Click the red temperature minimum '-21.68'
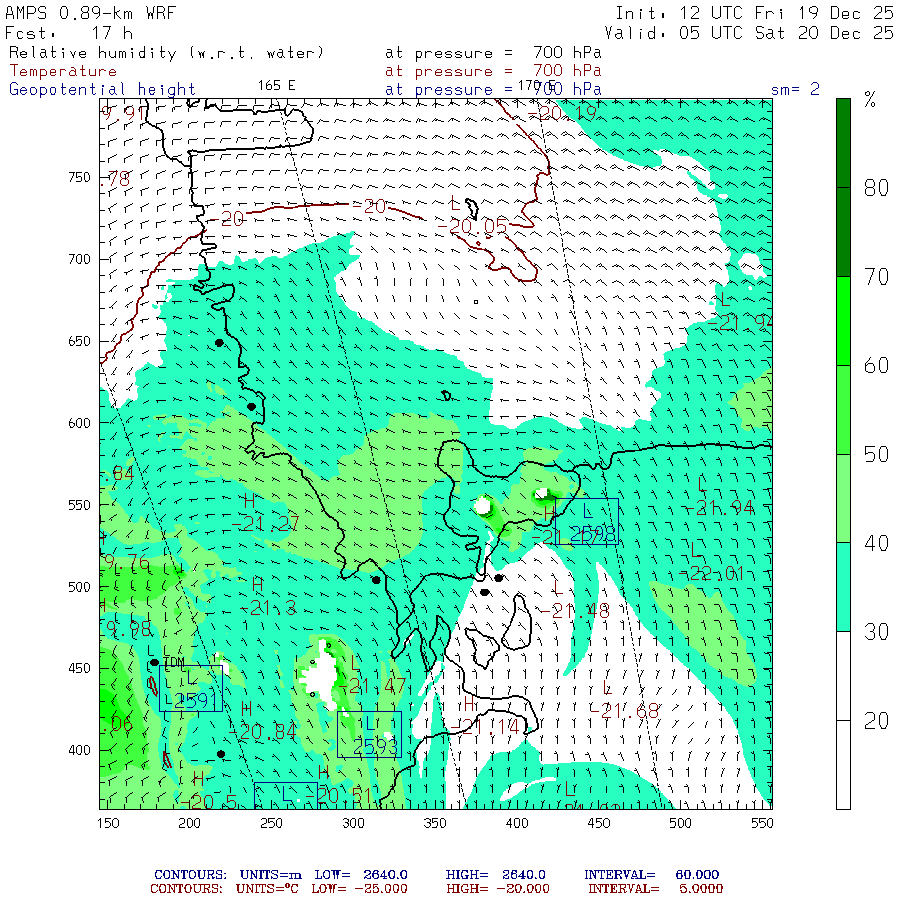This screenshot has height=900, width=900. coord(624,711)
